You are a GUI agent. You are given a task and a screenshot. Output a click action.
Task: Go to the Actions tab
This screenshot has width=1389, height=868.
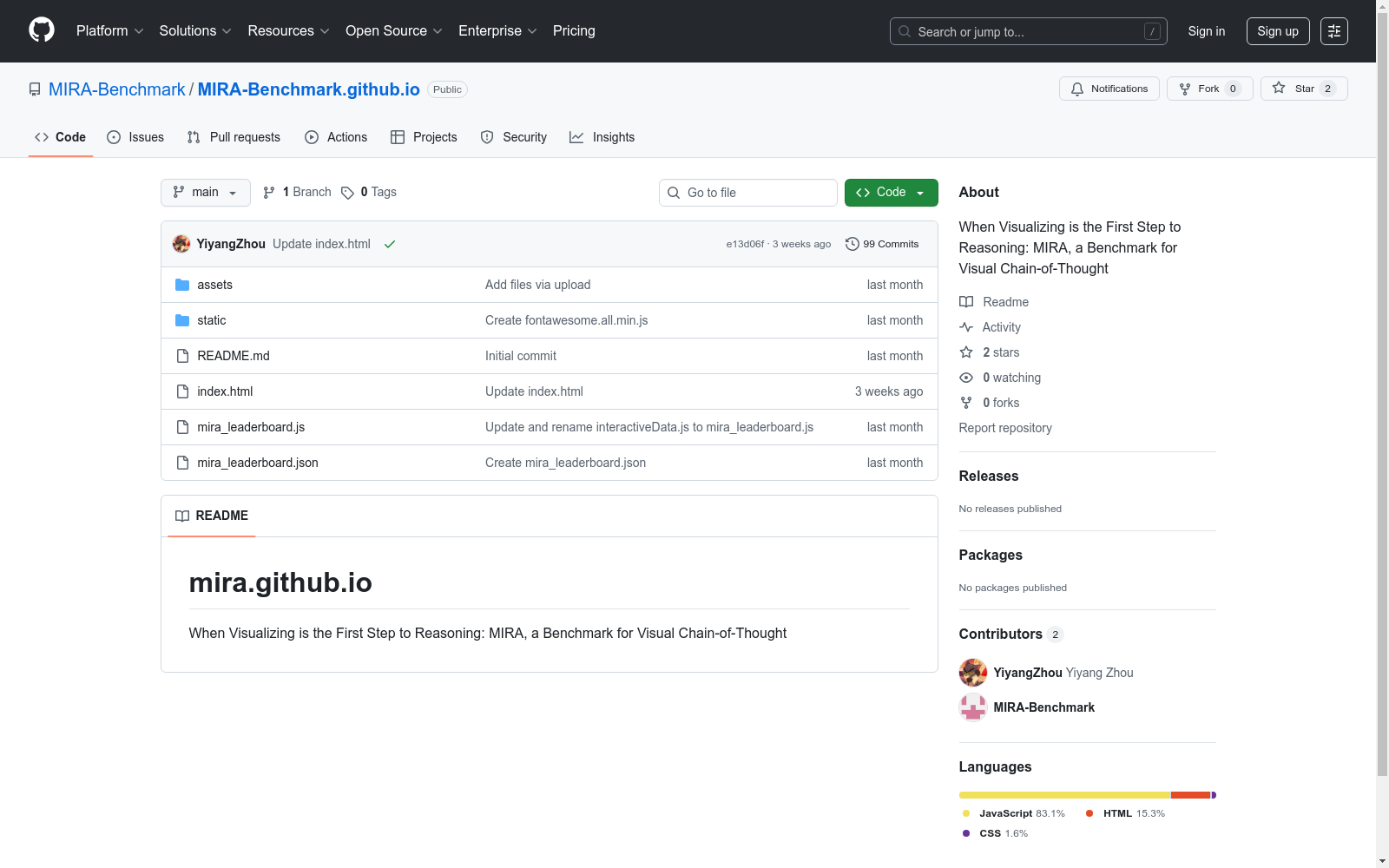[x=336, y=137]
